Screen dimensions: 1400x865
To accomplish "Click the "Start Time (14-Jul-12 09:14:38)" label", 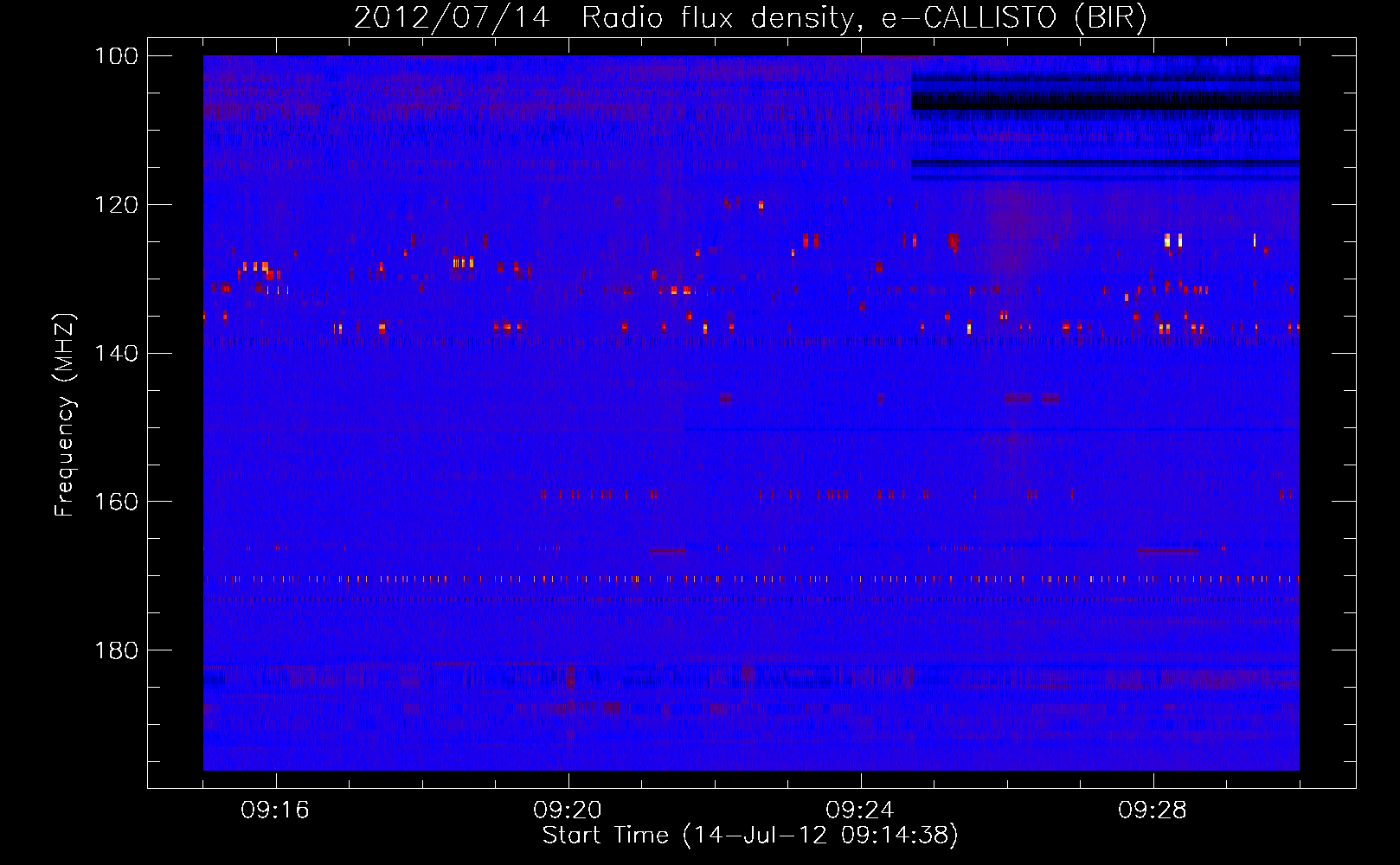I will tap(750, 836).
